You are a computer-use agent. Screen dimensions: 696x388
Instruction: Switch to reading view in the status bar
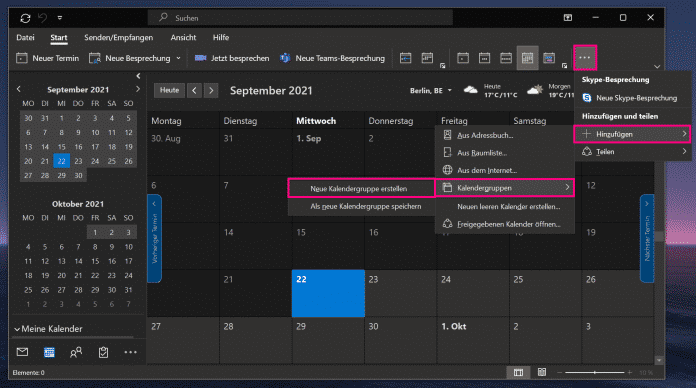(x=542, y=372)
